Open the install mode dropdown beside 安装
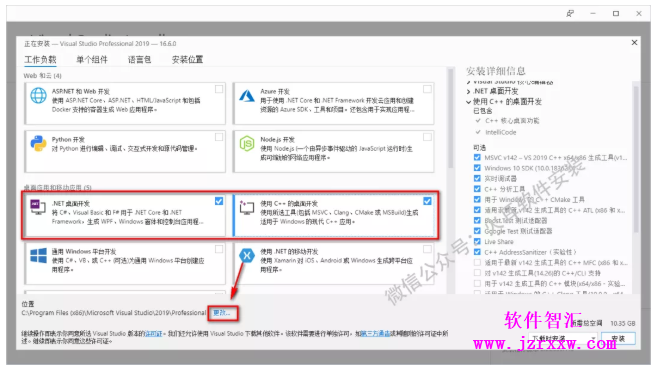The image size is (662, 374). (563, 339)
